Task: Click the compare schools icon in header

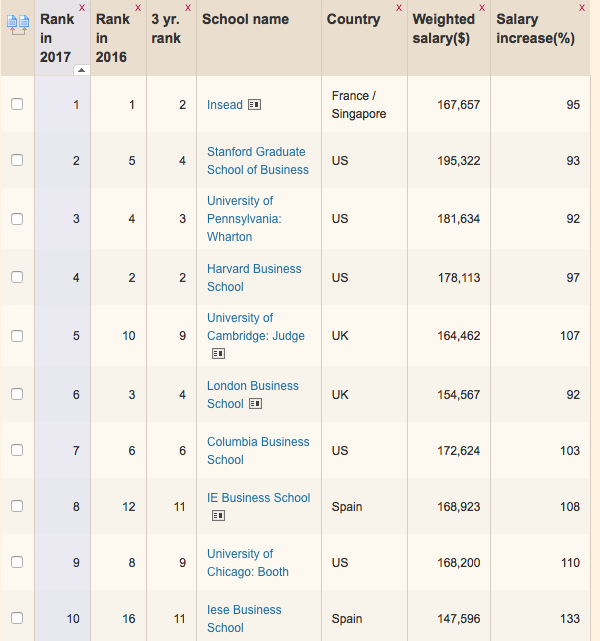Action: tap(18, 25)
